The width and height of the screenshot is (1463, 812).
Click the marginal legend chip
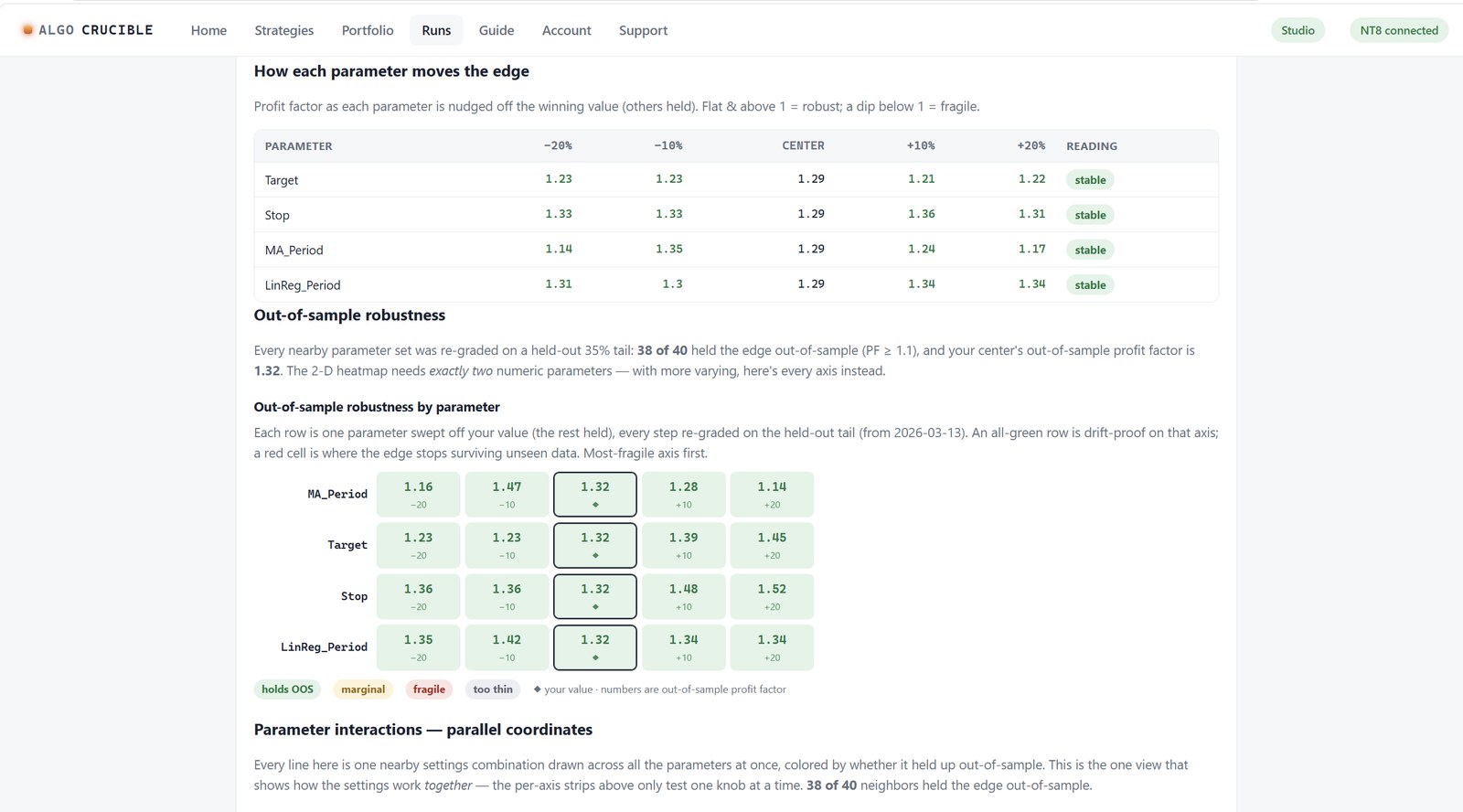pyautogui.click(x=363, y=689)
